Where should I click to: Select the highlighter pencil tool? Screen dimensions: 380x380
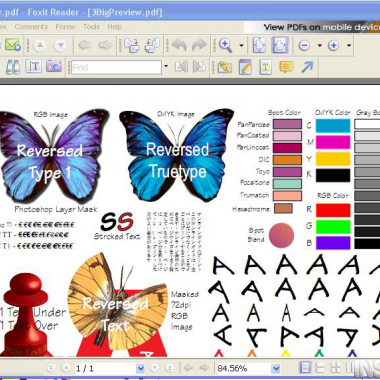245,67
